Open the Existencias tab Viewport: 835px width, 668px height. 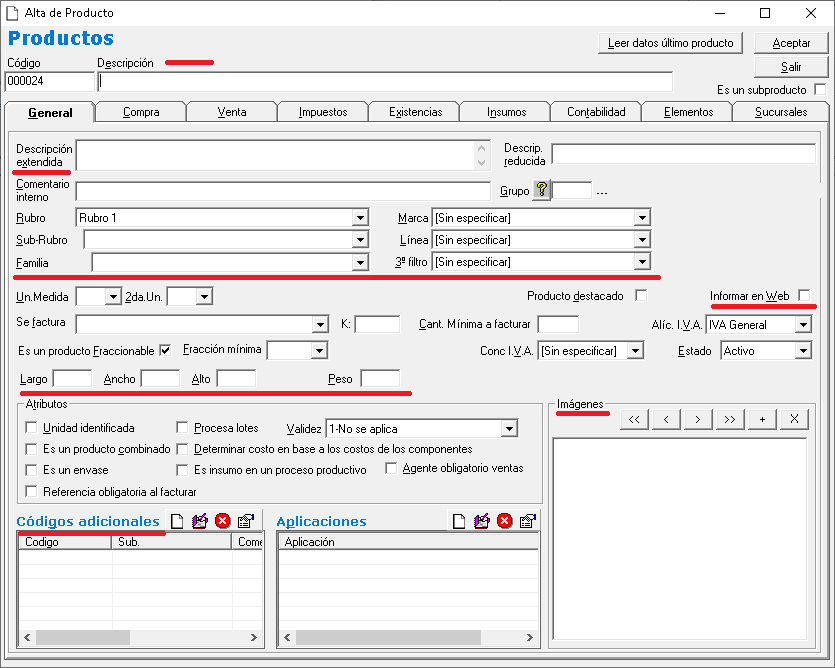(414, 112)
